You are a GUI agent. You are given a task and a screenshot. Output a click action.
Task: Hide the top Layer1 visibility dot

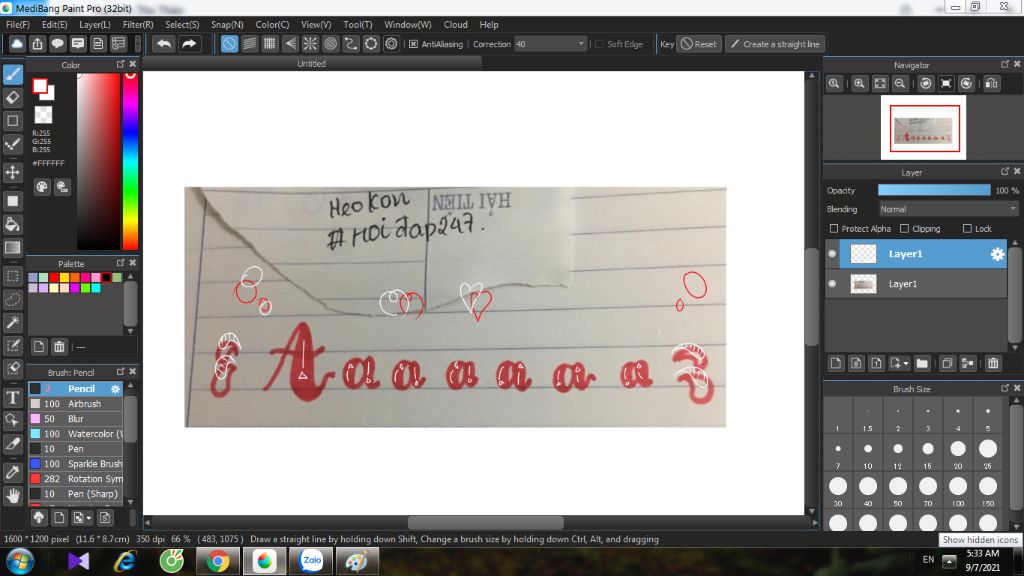pyautogui.click(x=832, y=254)
